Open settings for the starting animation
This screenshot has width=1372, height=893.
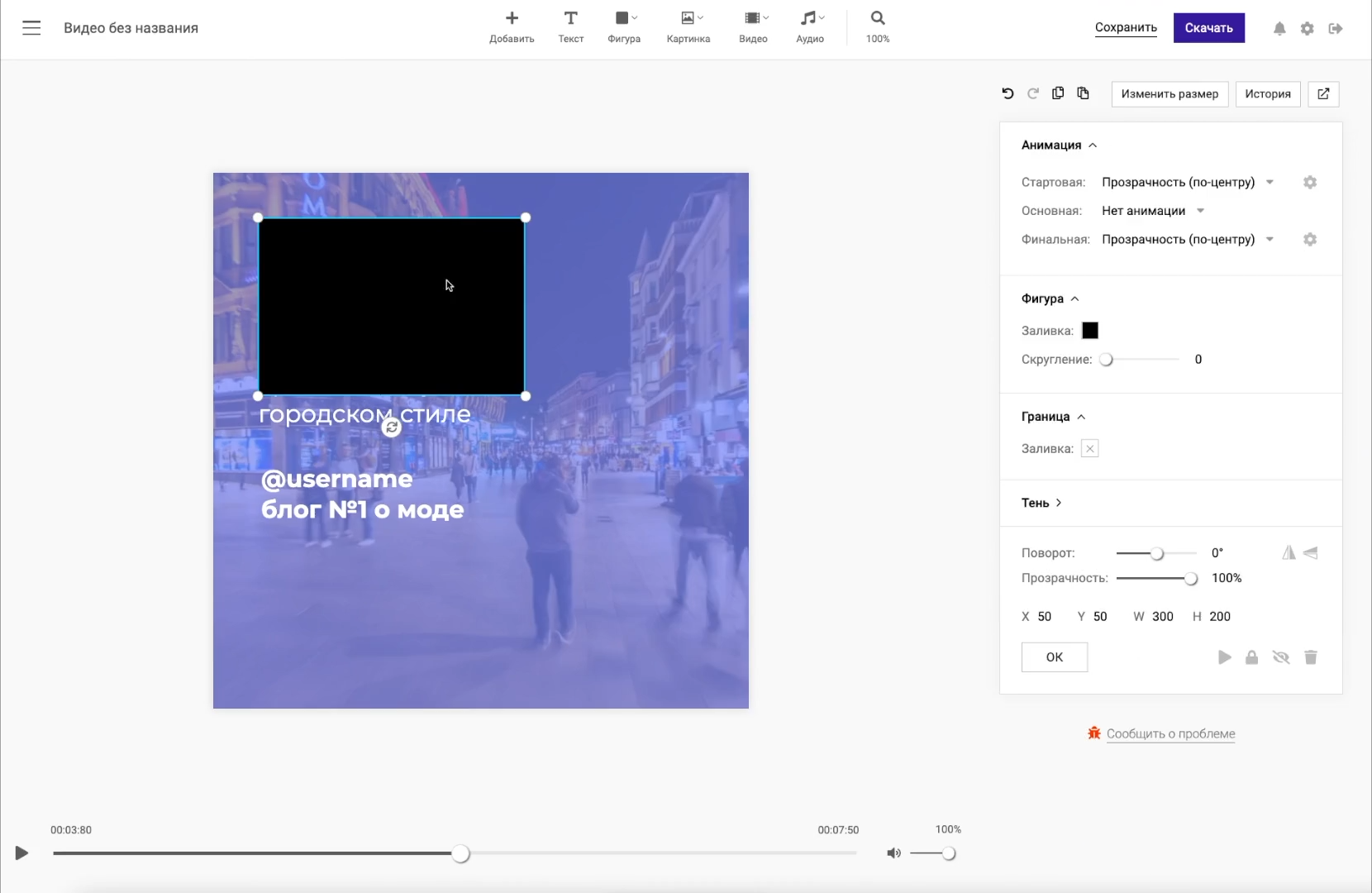[1309, 183]
